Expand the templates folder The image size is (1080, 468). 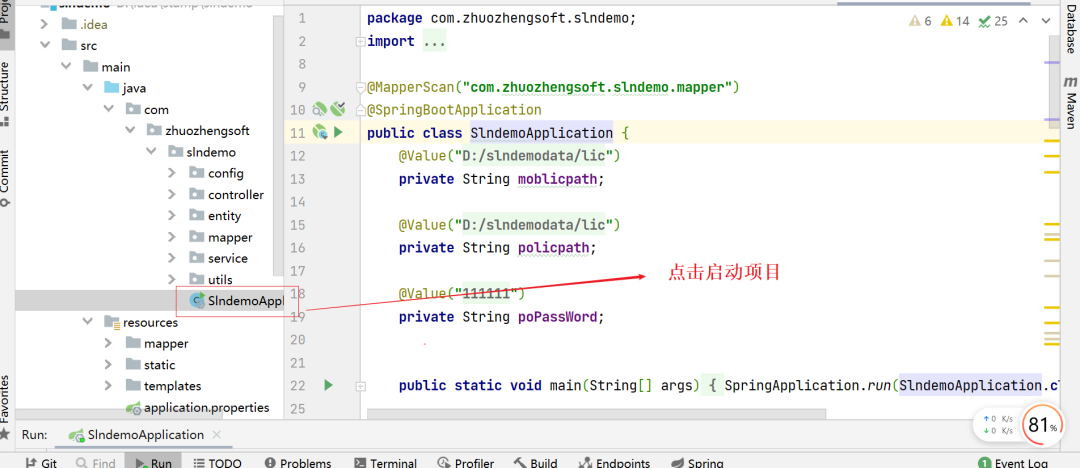coord(109,386)
